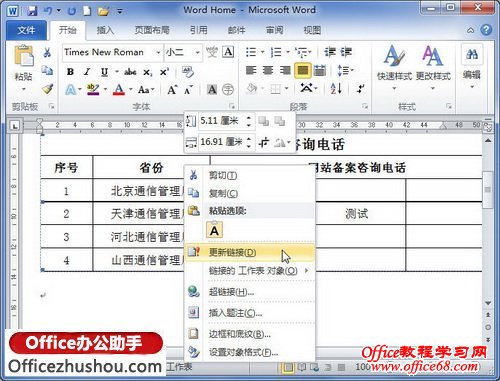The width and height of the screenshot is (500, 381).
Task: Choose Format Object menu entry
Action: [249, 352]
